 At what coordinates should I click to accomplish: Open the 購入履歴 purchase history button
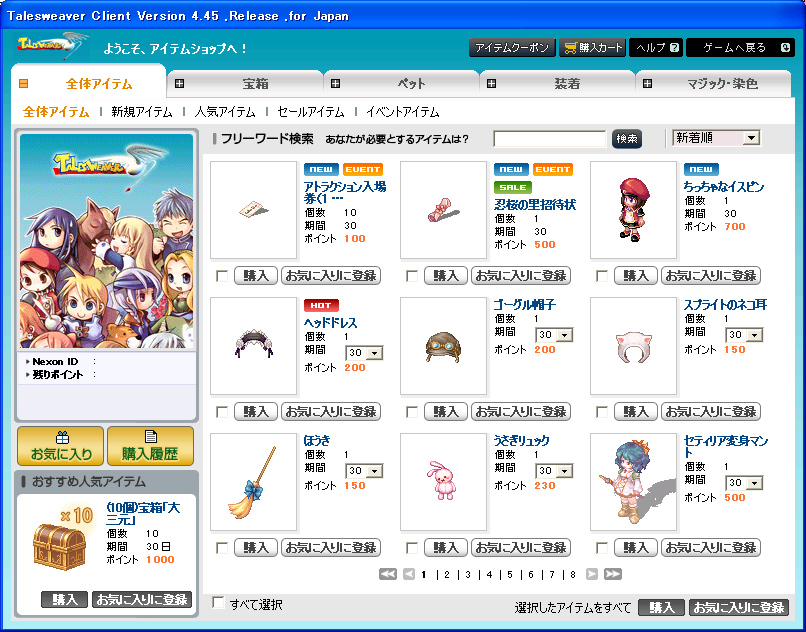pos(151,446)
